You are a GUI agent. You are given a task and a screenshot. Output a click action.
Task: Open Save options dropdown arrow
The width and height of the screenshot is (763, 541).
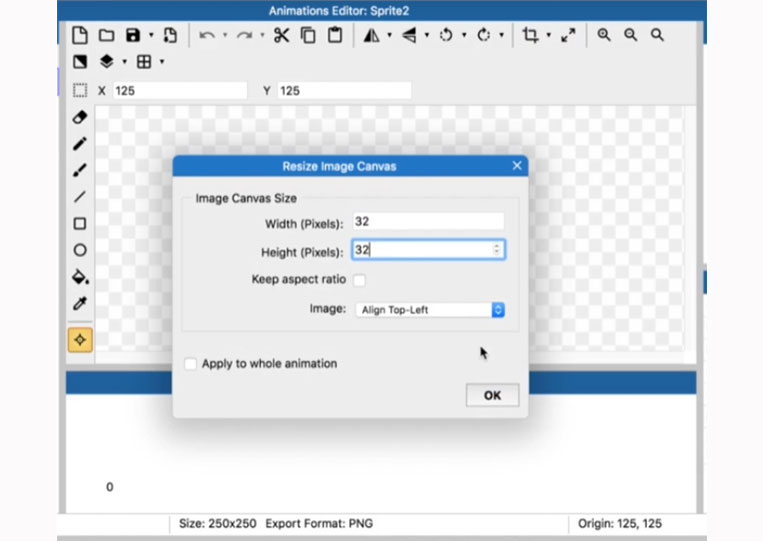click(x=151, y=35)
